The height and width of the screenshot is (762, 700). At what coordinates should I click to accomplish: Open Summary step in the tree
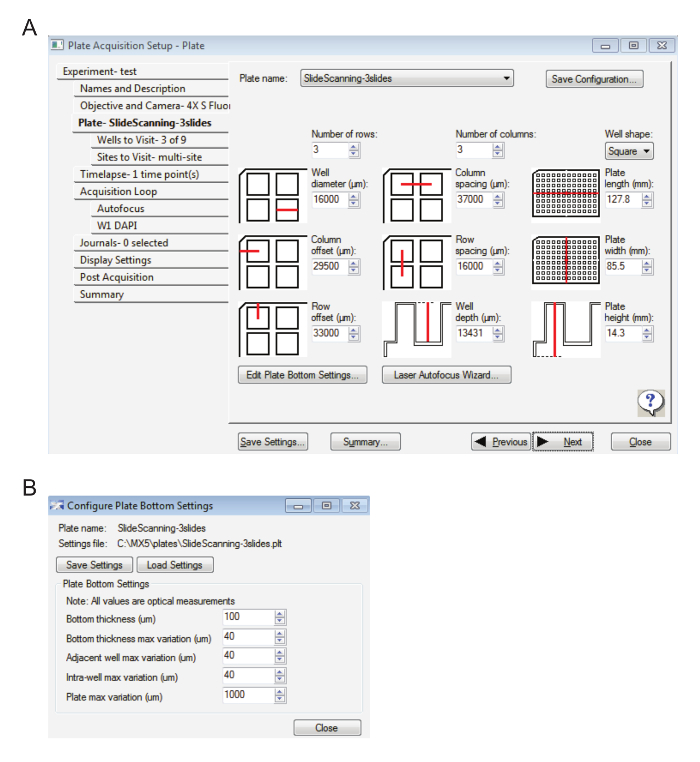tap(151, 294)
